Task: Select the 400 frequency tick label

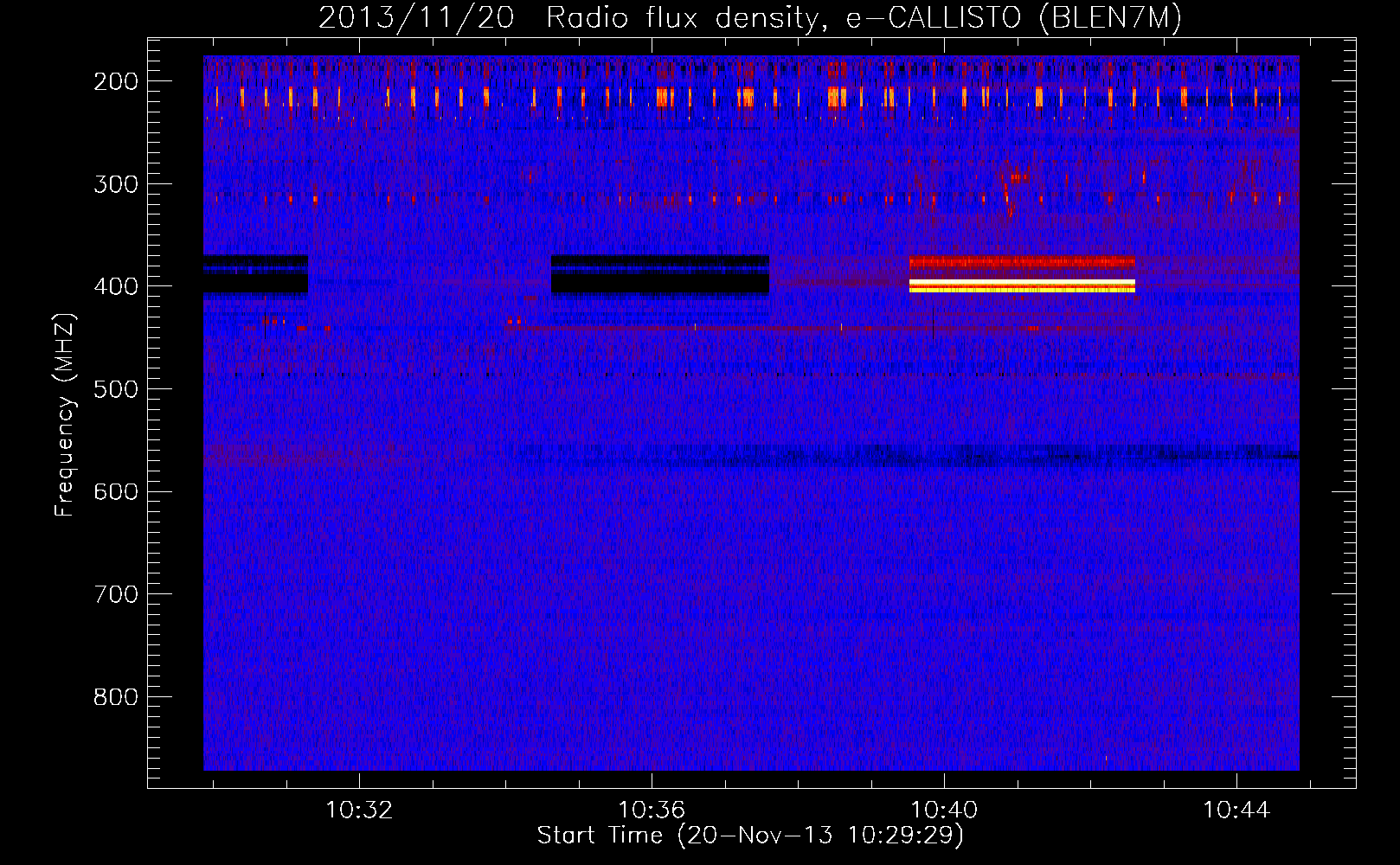Action: 115,286
